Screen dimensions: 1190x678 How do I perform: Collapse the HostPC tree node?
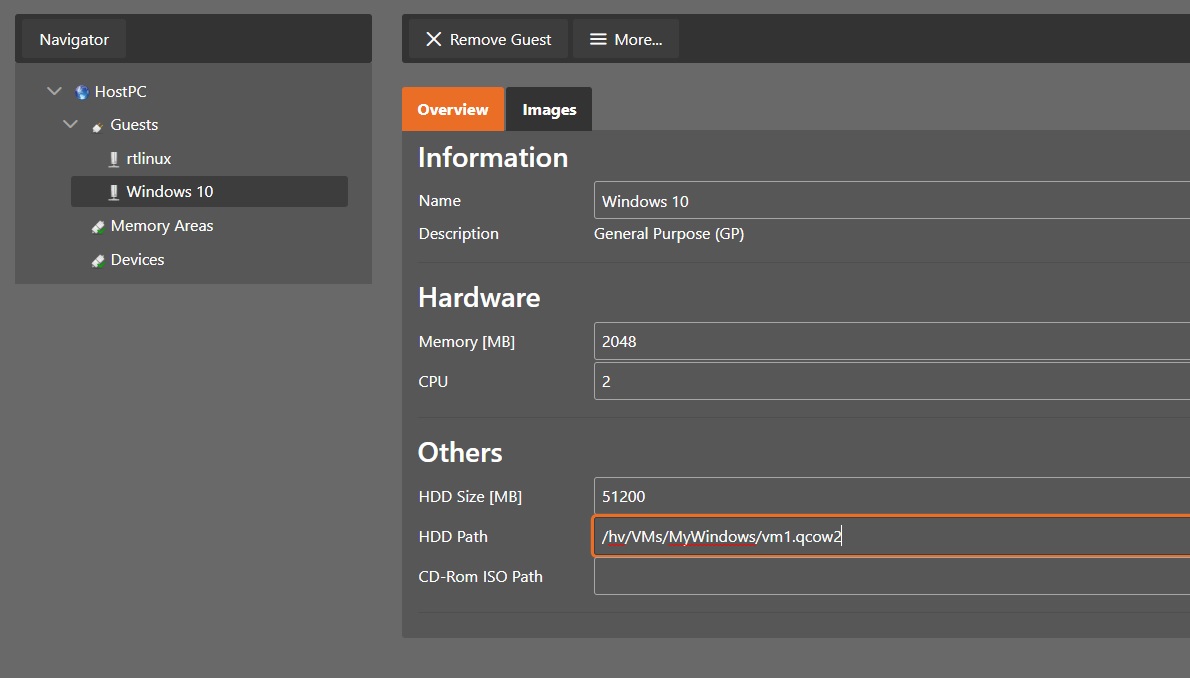click(x=54, y=92)
